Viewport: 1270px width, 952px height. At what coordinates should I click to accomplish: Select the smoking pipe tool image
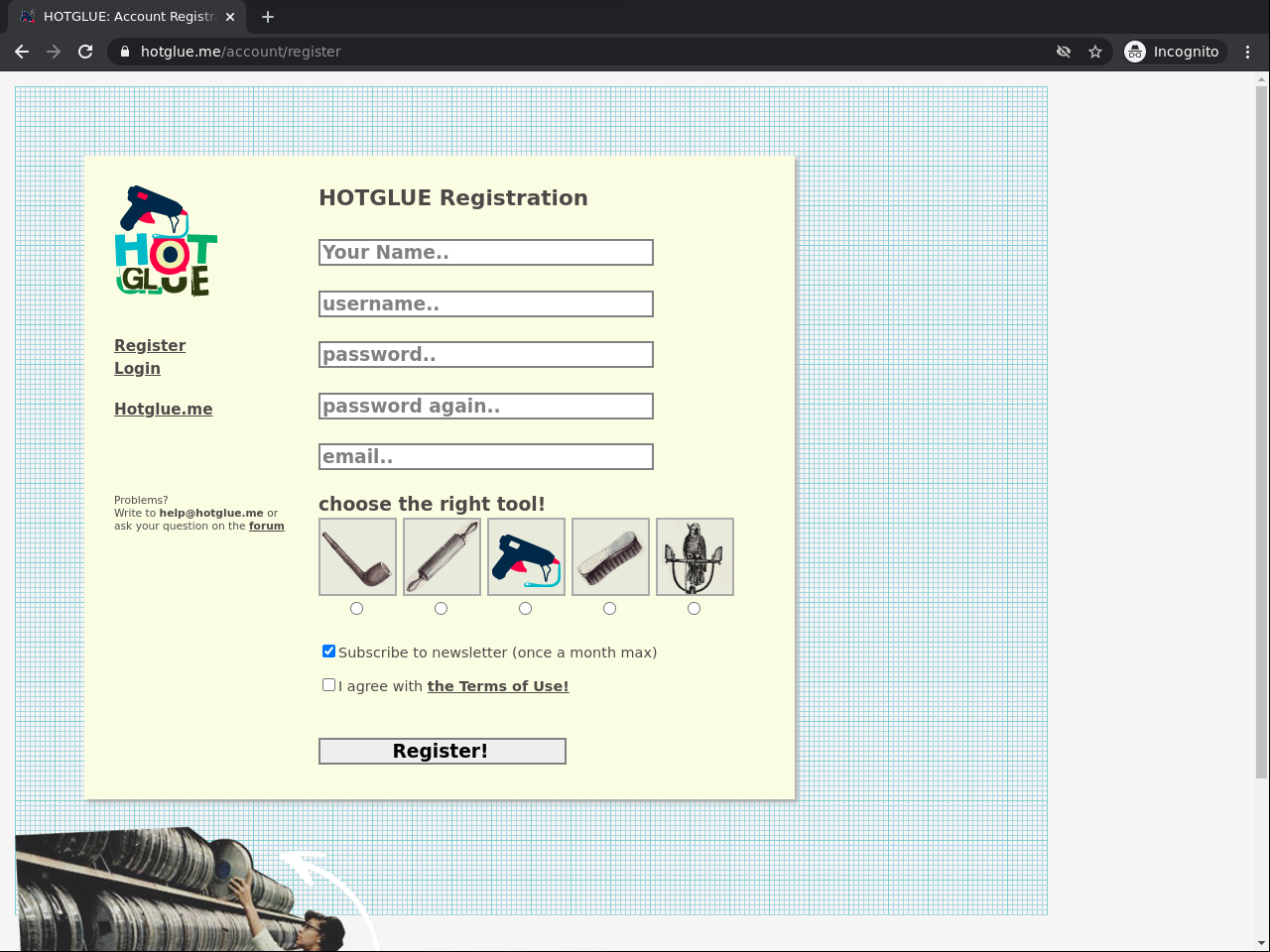tap(357, 556)
